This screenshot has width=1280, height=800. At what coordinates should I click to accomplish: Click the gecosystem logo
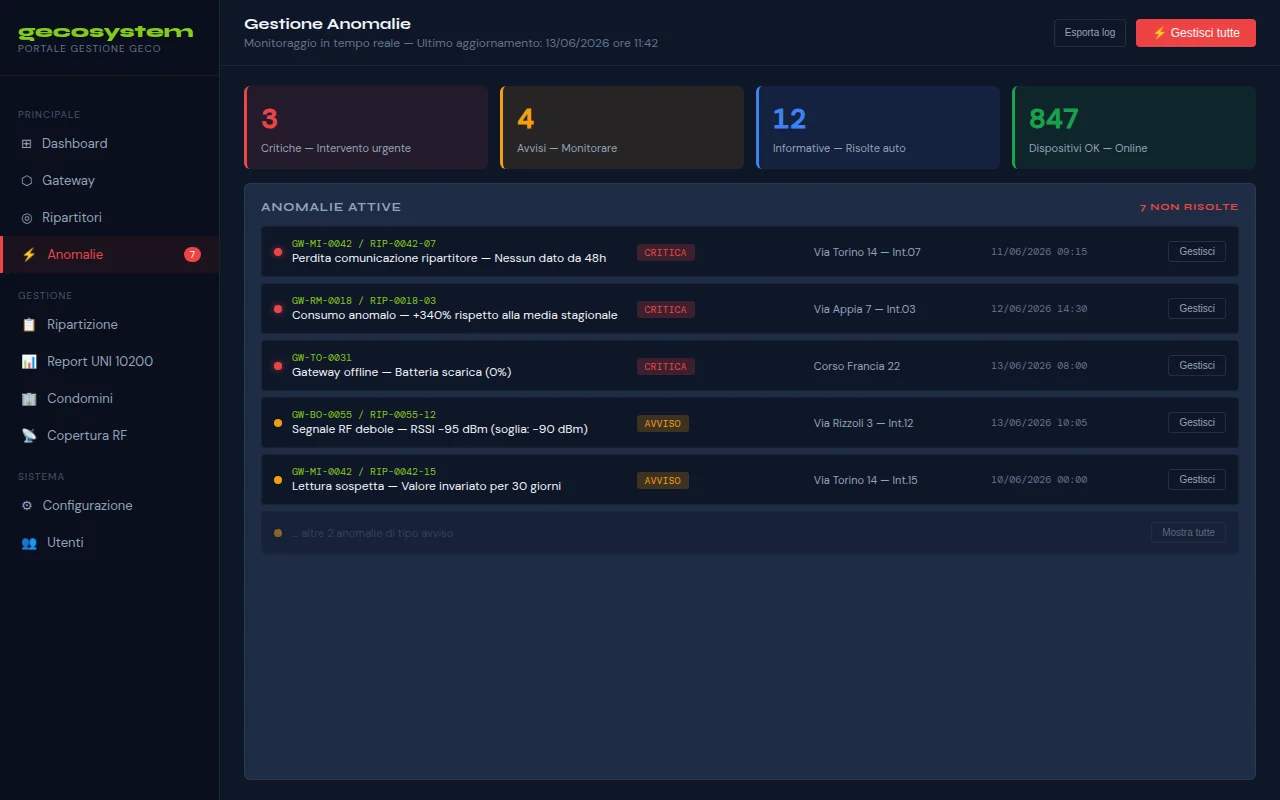106,32
